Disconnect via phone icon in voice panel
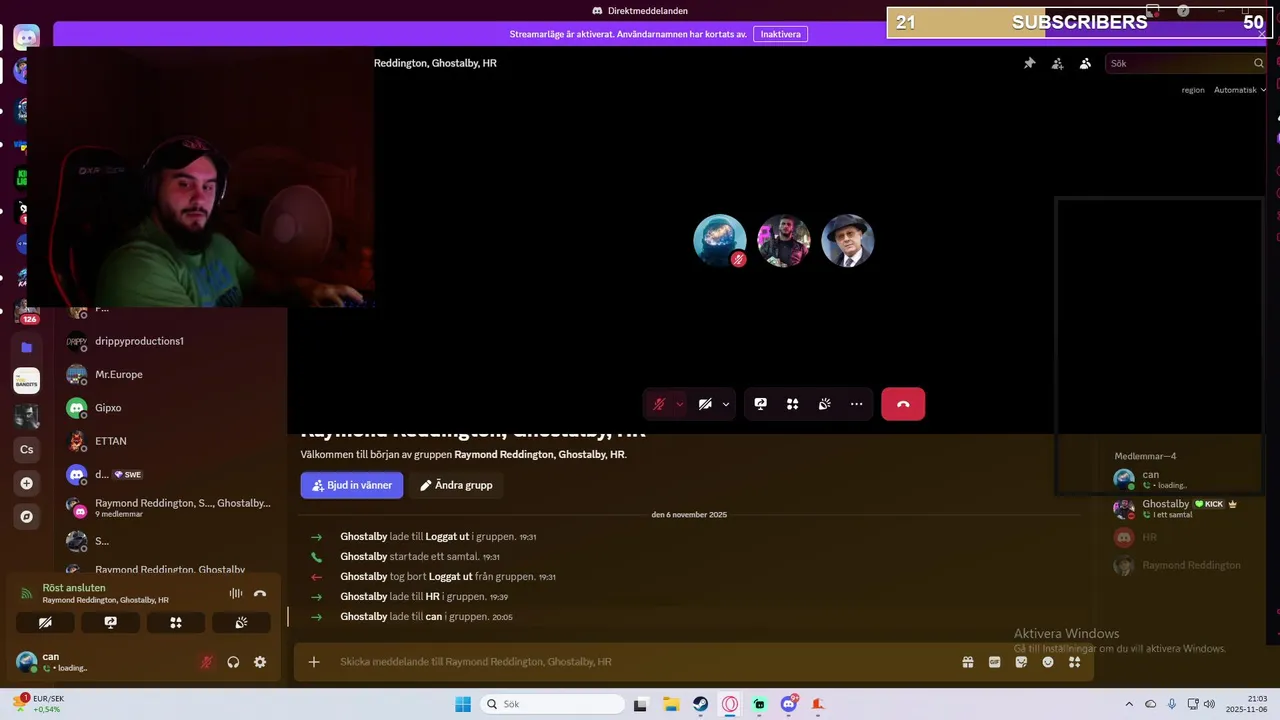1280x720 pixels. coord(260,593)
